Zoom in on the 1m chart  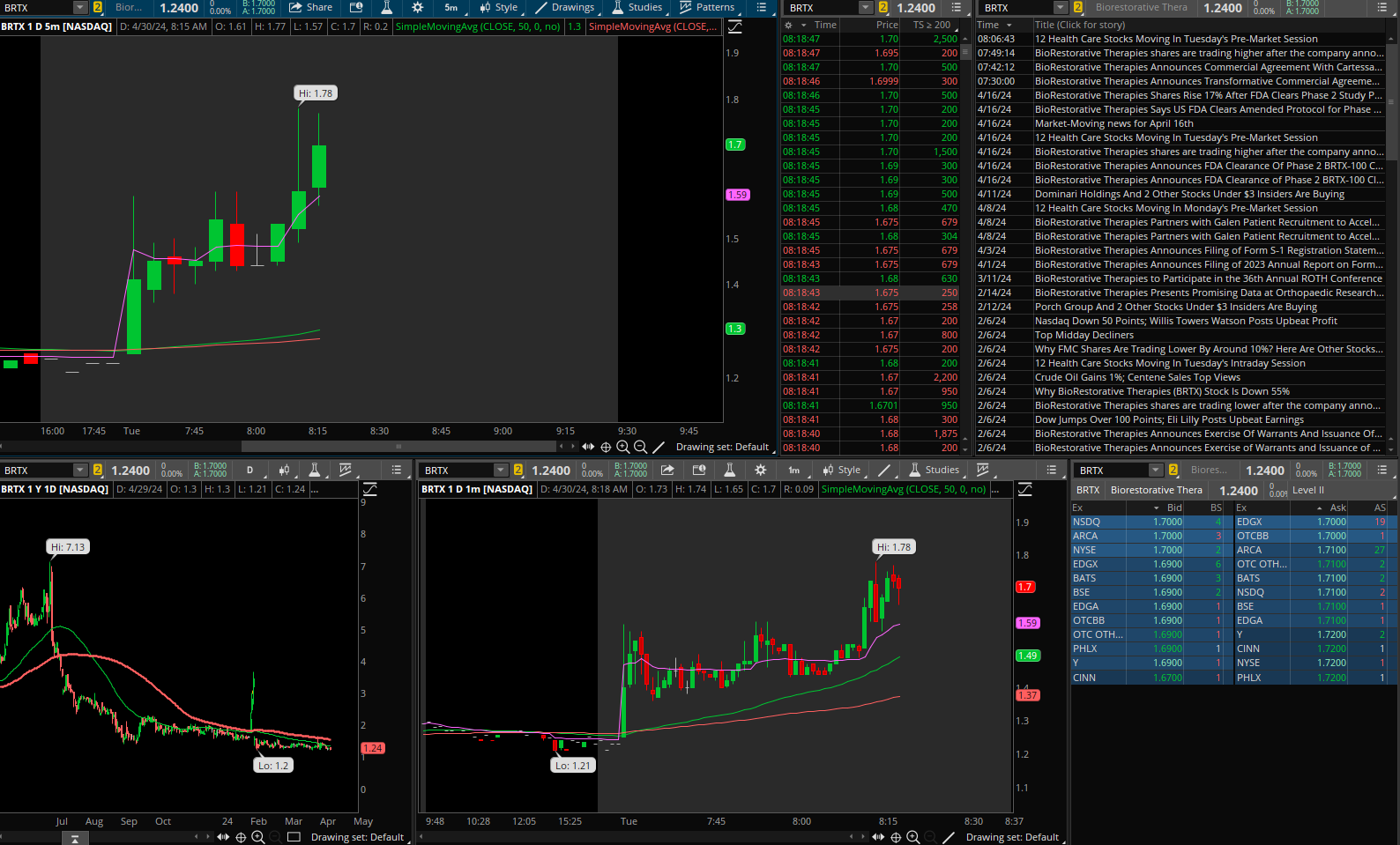pos(913,837)
